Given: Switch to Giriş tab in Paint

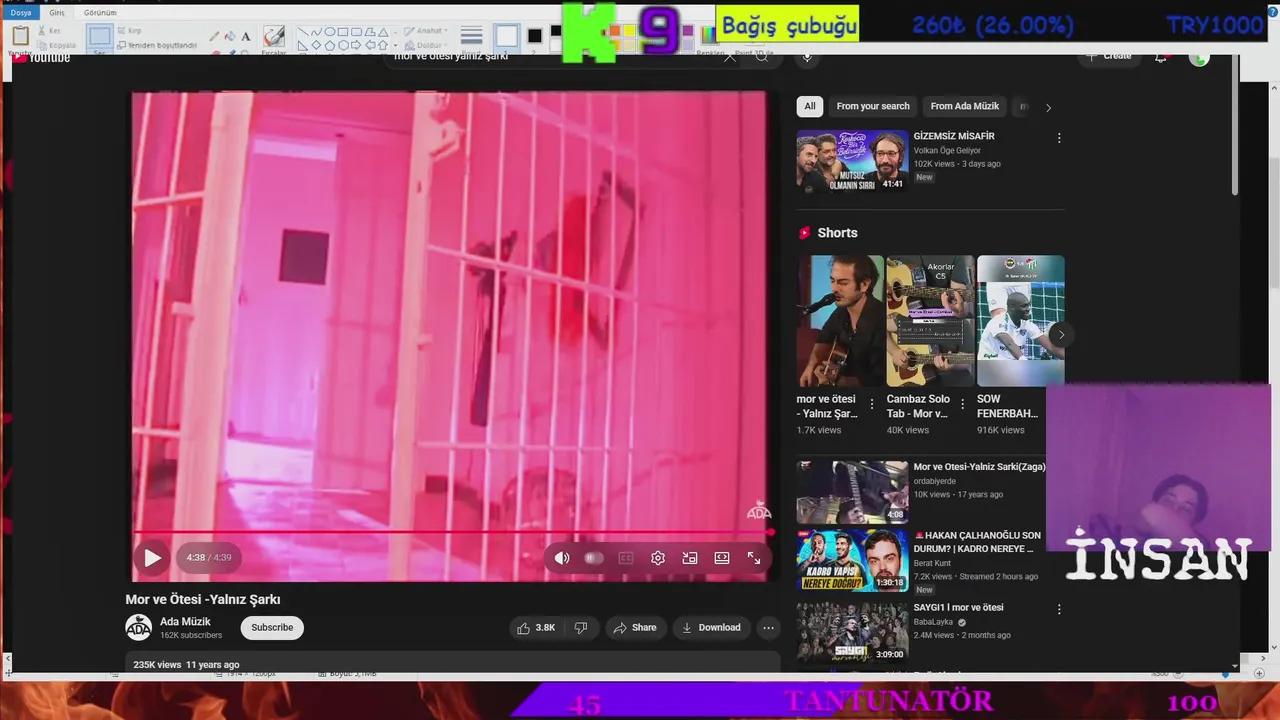Looking at the screenshot, I should (57, 12).
